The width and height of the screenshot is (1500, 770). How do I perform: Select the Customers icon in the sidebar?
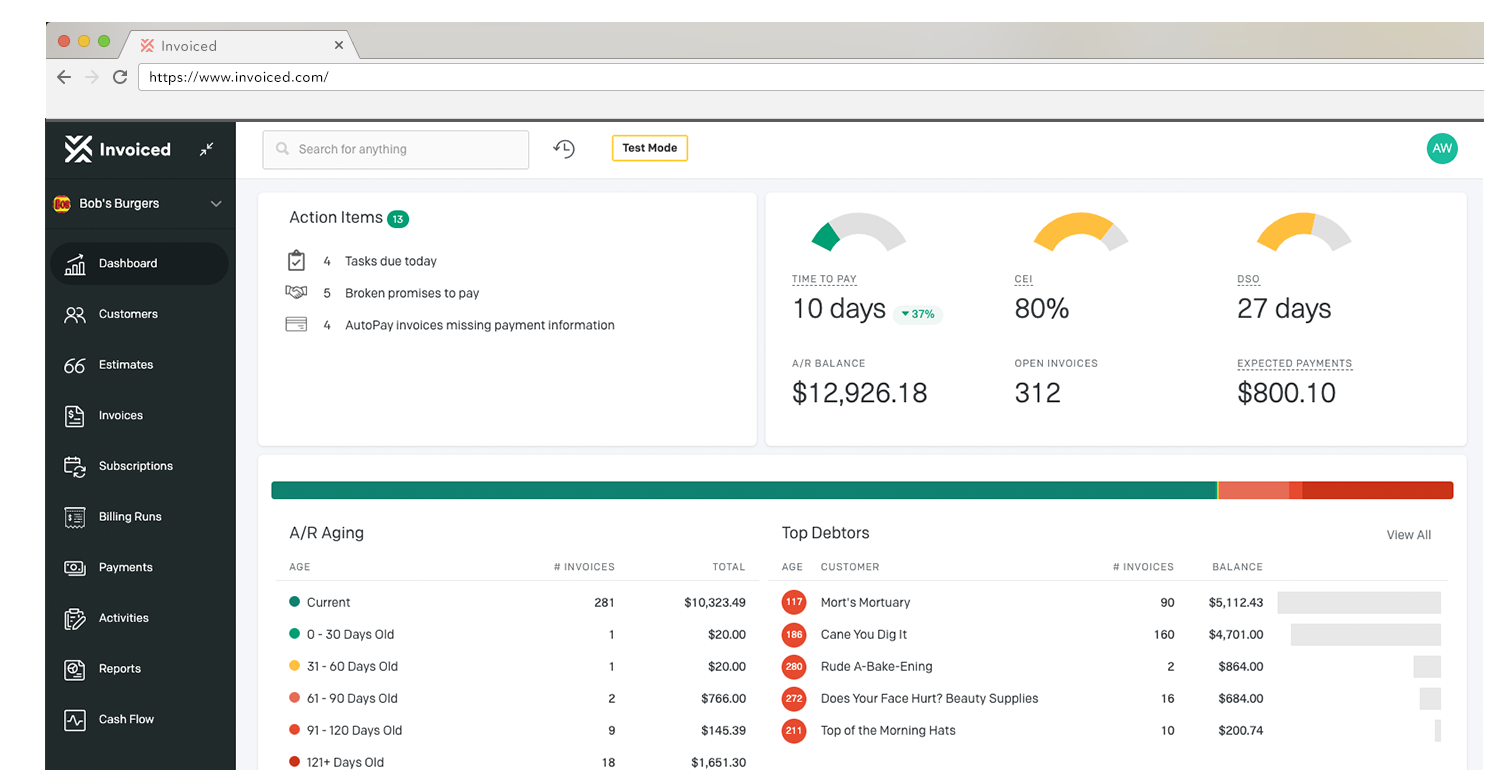point(75,314)
